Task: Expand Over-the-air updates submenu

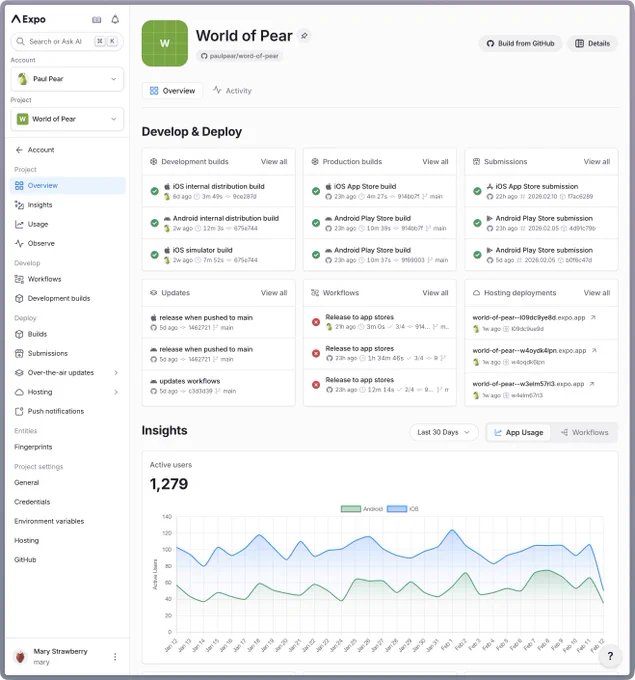Action: pos(116,373)
